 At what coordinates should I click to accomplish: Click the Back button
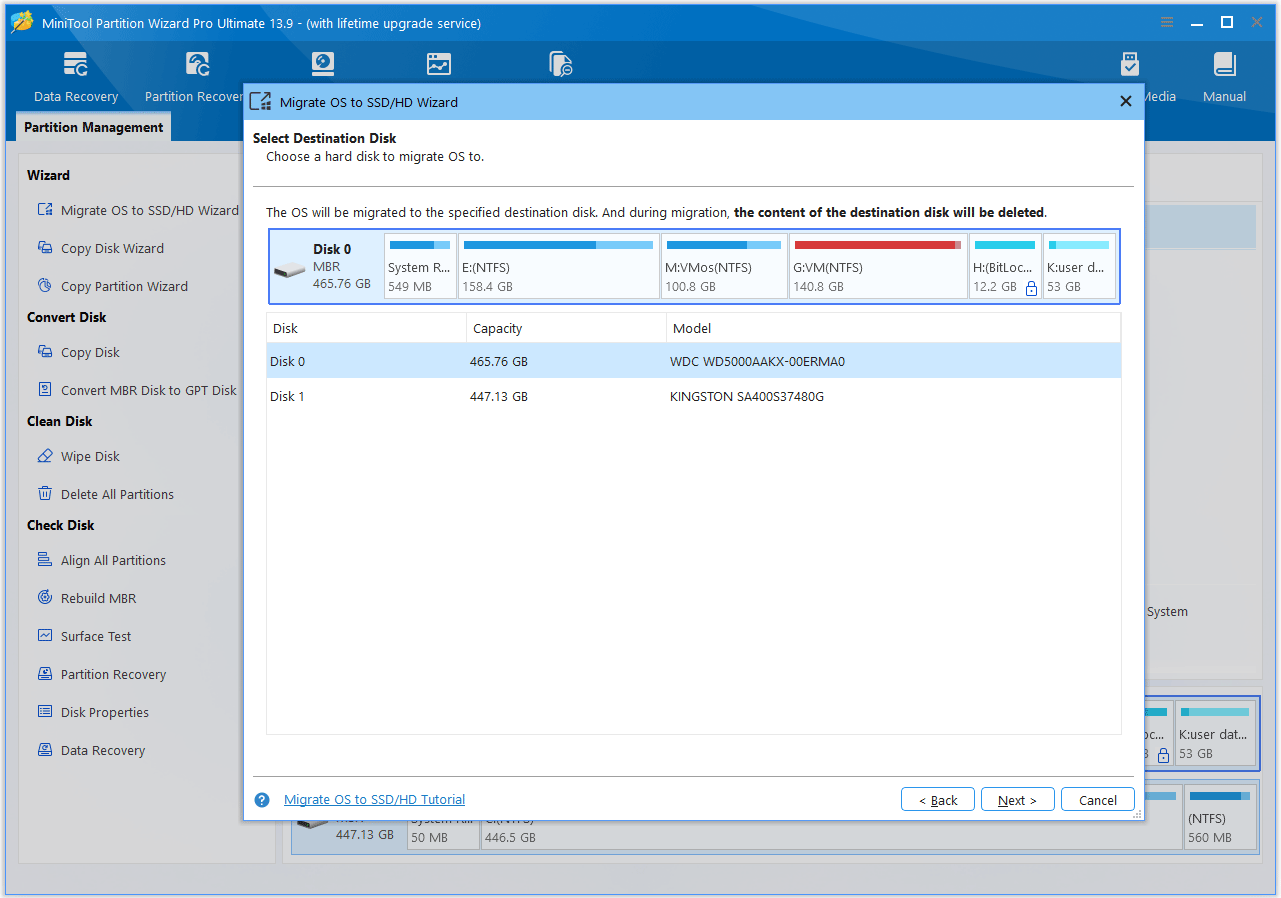point(938,800)
